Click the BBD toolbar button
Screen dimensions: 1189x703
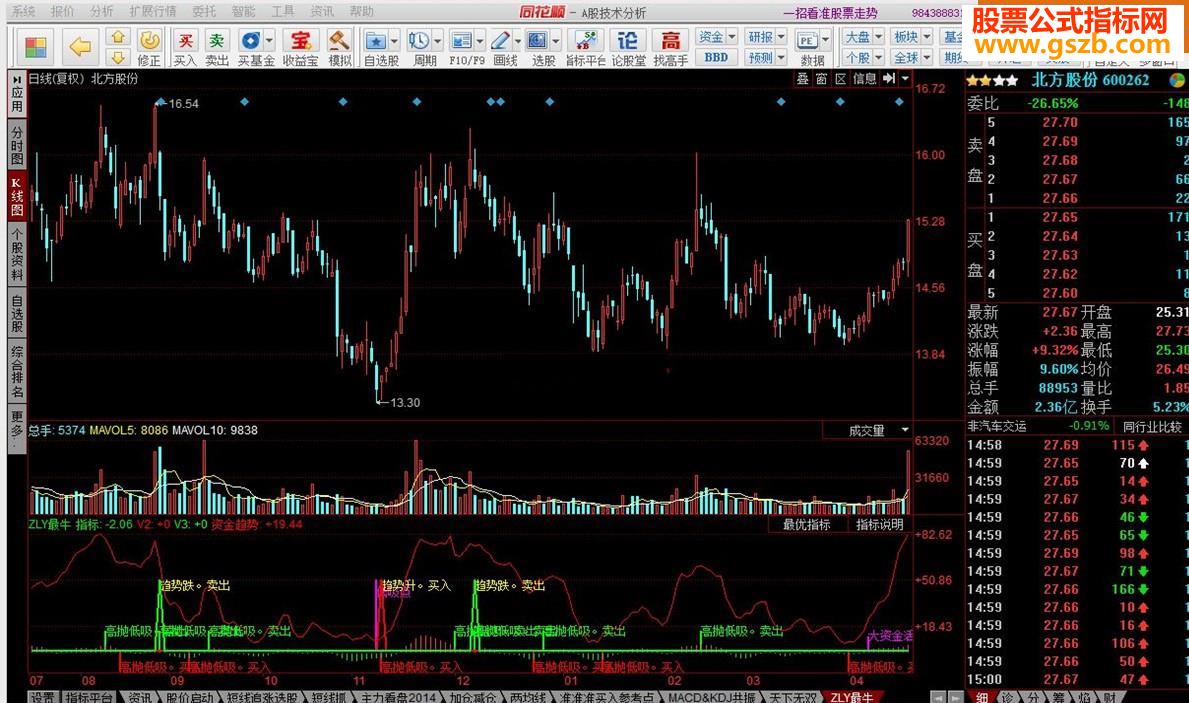click(716, 57)
